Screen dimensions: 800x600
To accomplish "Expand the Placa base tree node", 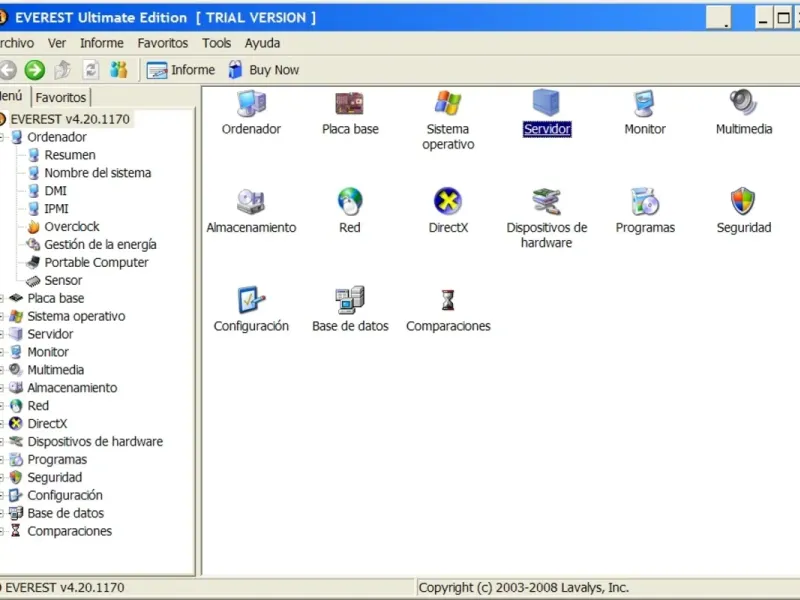I will tap(3, 298).
